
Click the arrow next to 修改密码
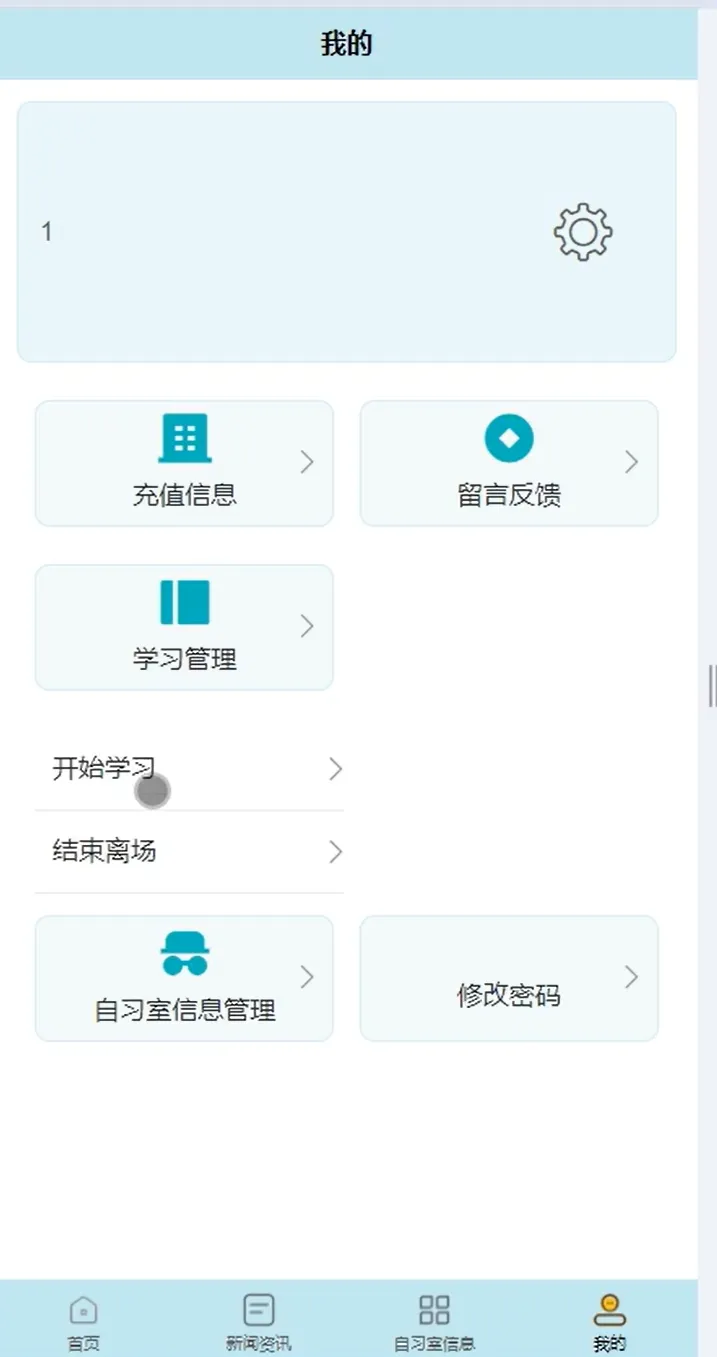point(631,978)
